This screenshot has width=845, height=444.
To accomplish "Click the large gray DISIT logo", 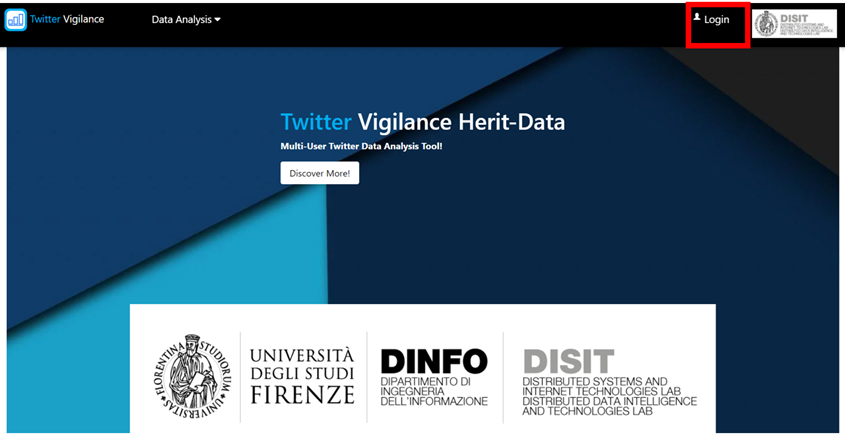I will [x=568, y=361].
